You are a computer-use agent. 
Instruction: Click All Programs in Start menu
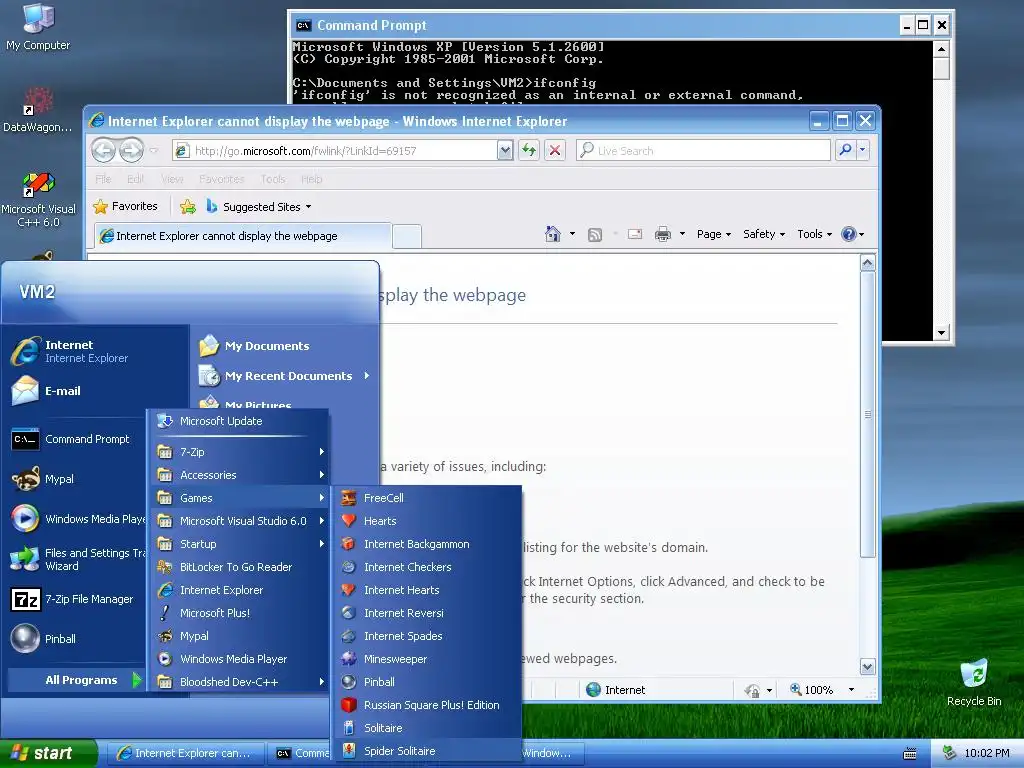76,680
